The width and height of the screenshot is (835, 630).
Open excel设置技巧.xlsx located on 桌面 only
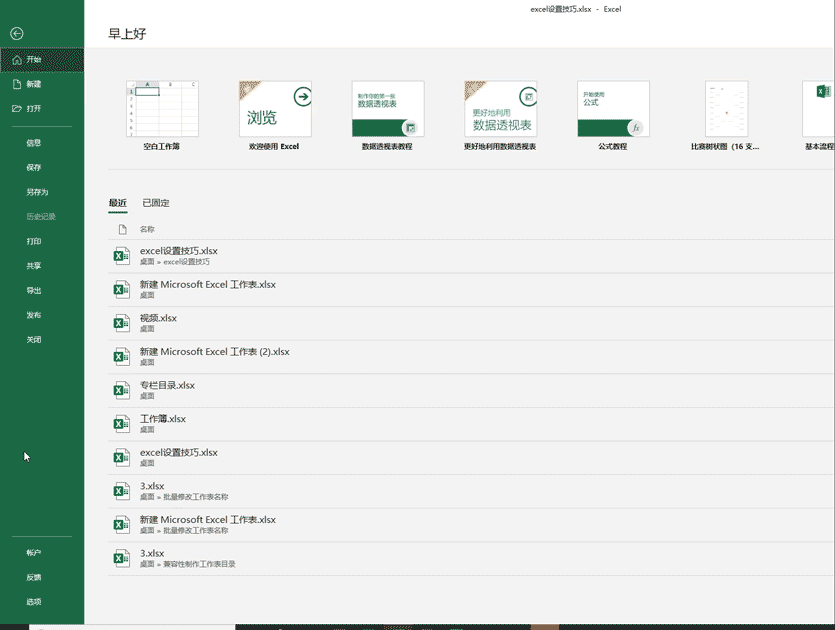tap(471, 457)
